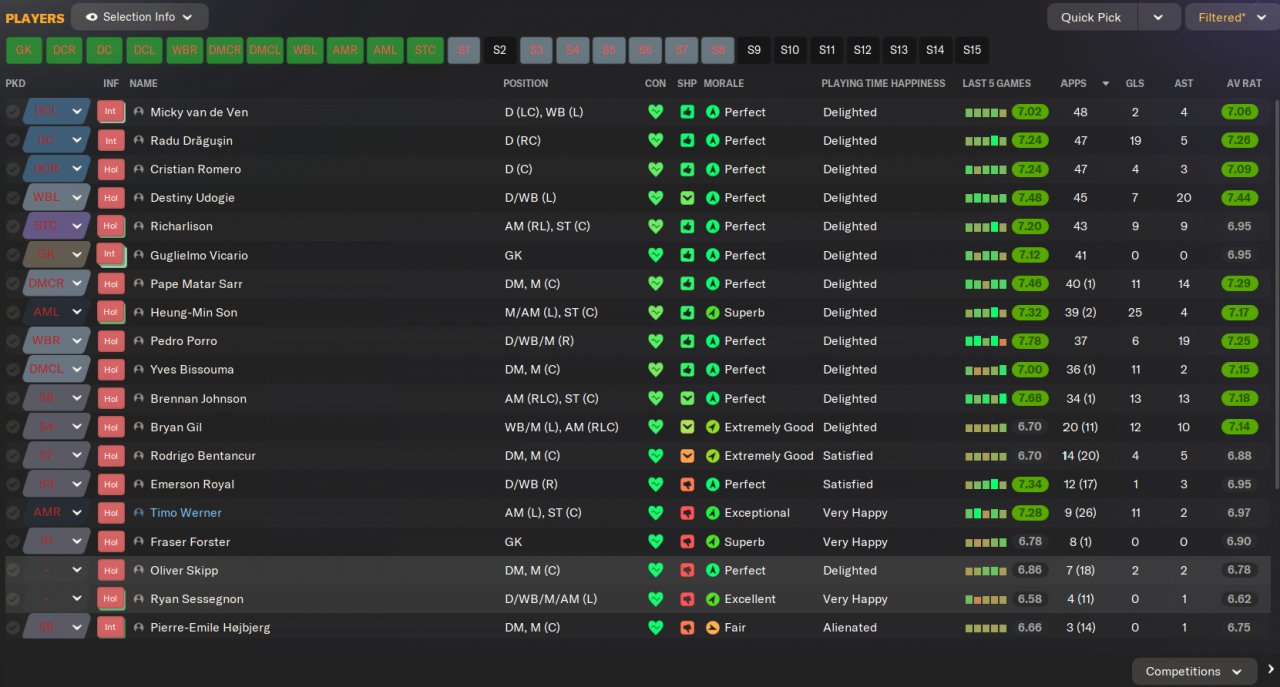Click the Quick Pick button
Image resolution: width=1280 pixels, height=687 pixels.
coord(1091,17)
